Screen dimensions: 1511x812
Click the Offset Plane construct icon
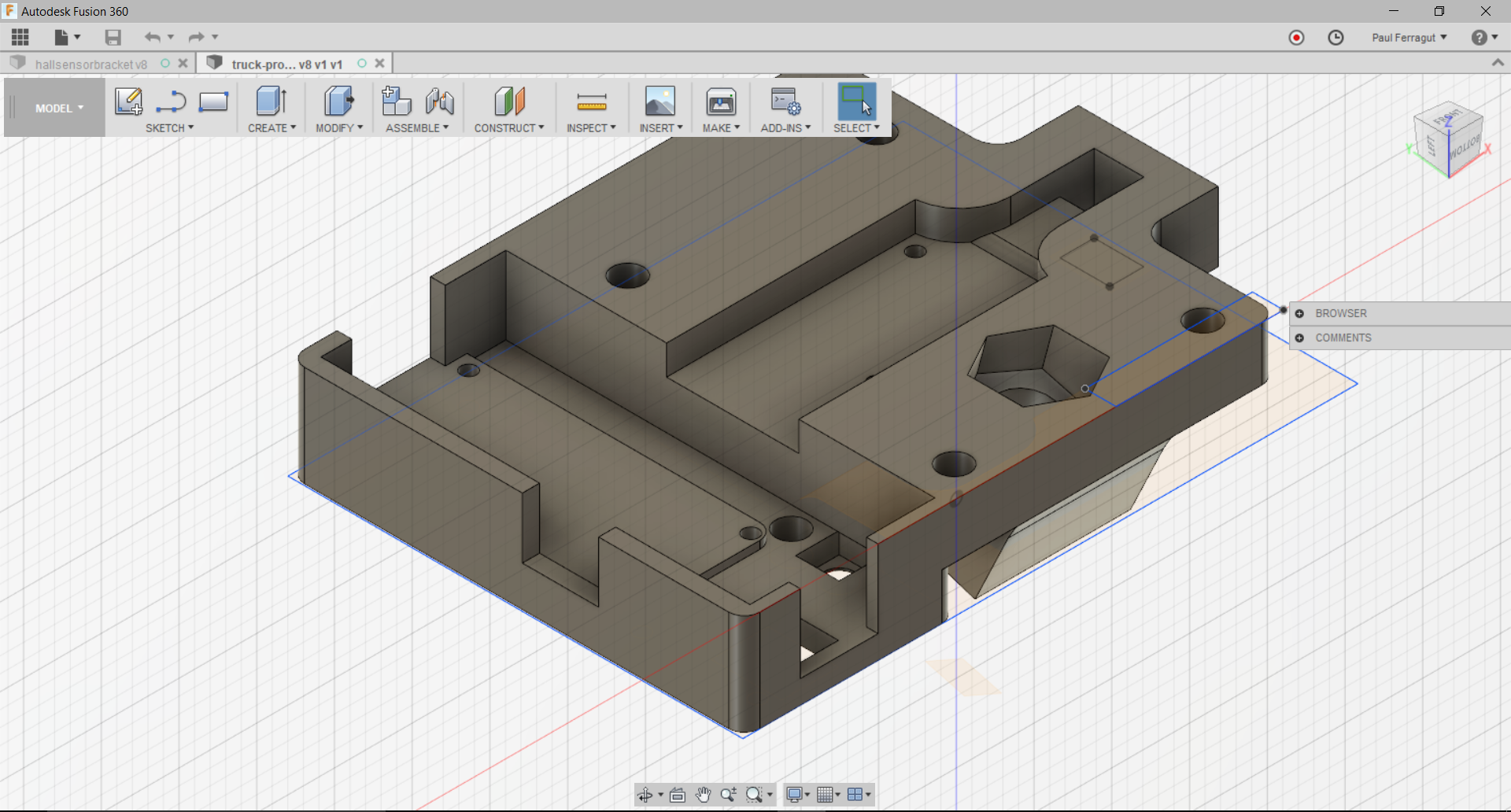pos(509,101)
